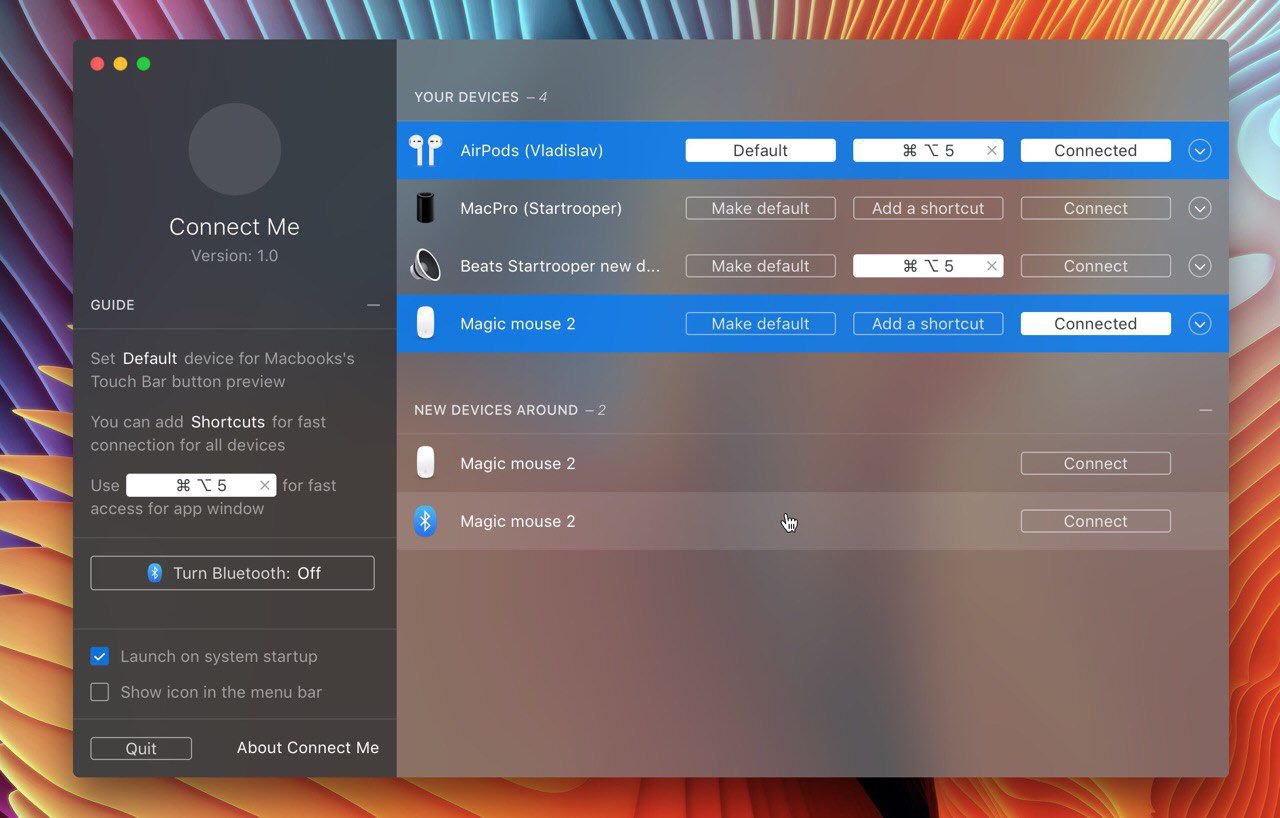Clear the Beats Startrooper shortcut with its x icon

pyautogui.click(x=992, y=266)
